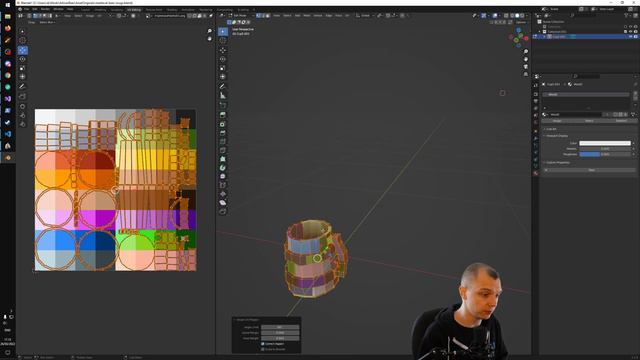Click the Angle Limit field

click(x=280, y=327)
